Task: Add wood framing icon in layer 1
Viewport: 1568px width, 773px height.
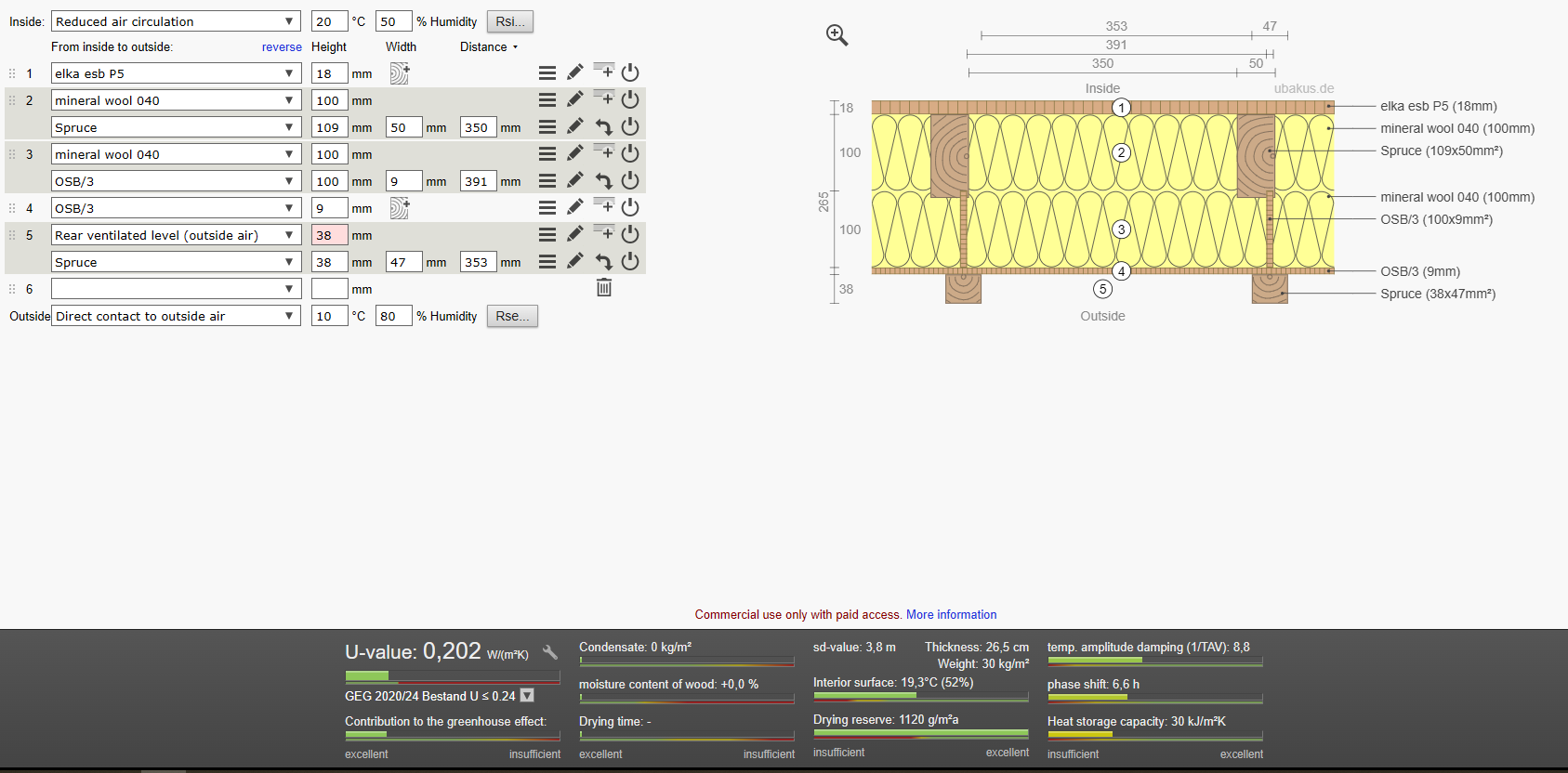Action: coord(400,73)
